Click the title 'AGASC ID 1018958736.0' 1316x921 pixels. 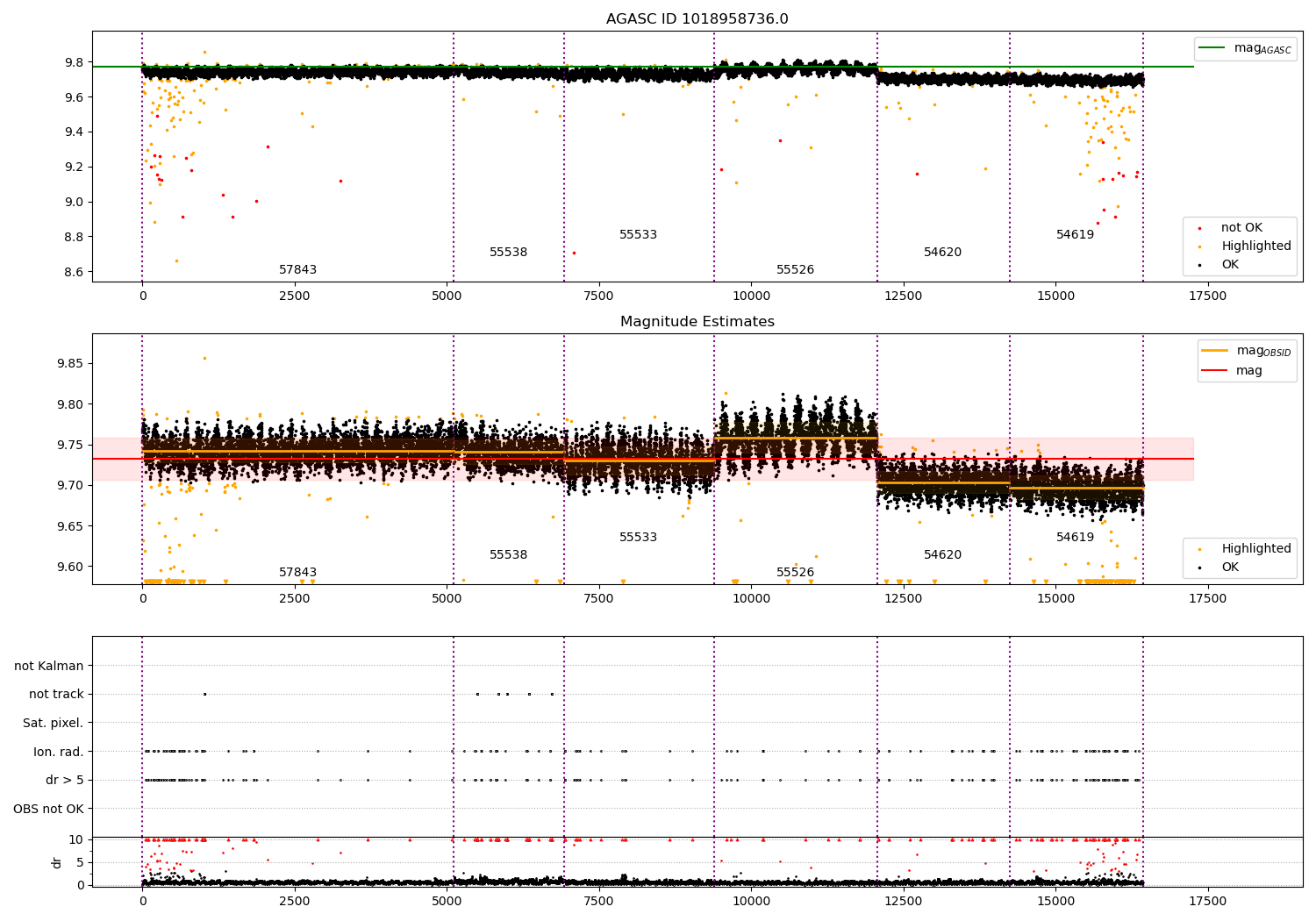click(x=697, y=19)
